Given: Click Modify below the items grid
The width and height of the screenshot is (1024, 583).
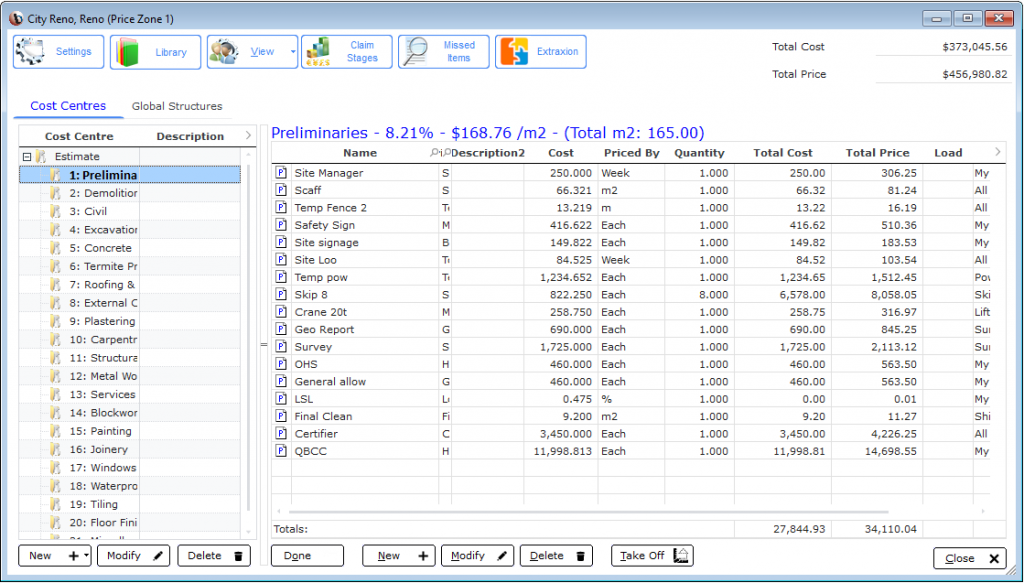Looking at the screenshot, I should (x=477, y=555).
